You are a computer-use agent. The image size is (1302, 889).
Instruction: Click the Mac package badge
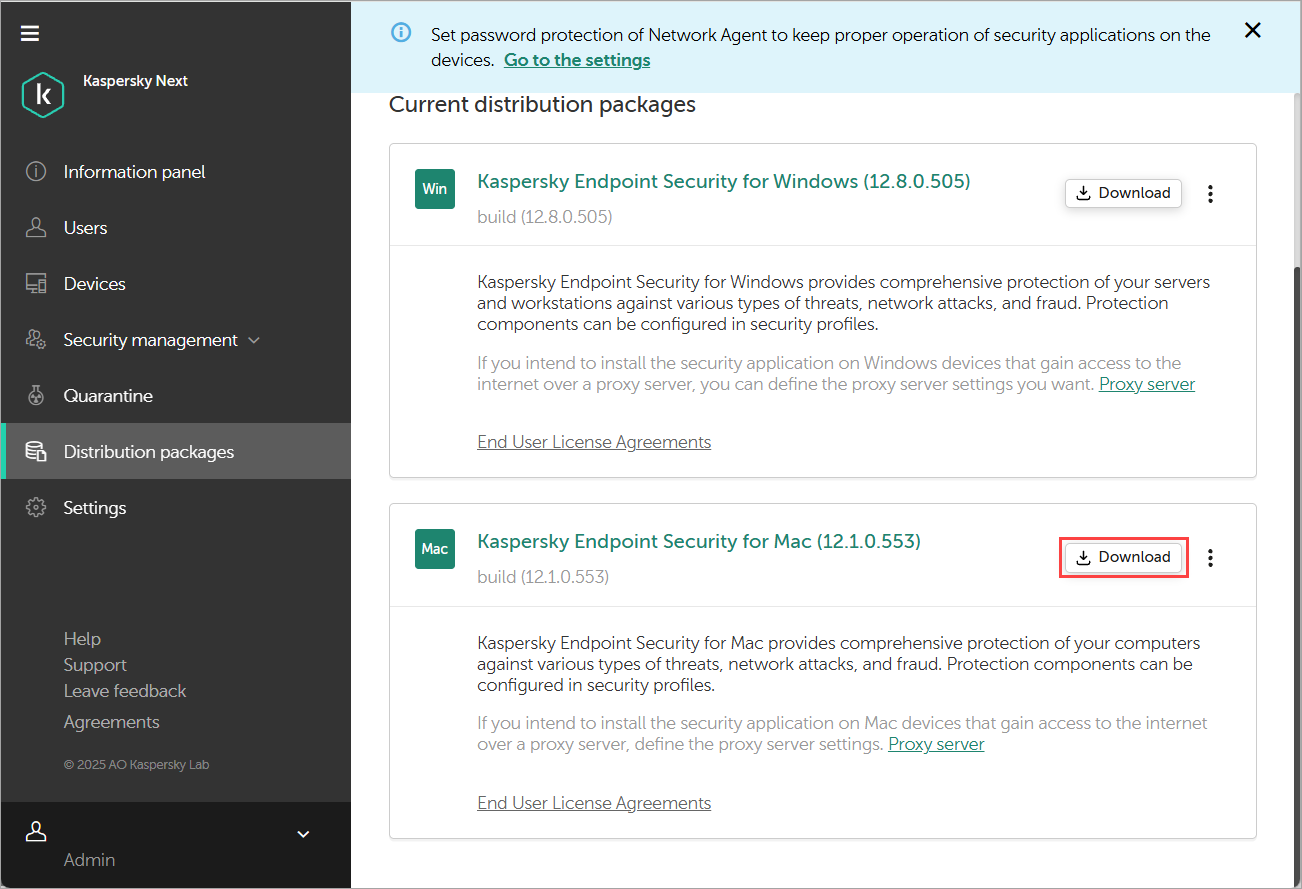click(x=434, y=549)
